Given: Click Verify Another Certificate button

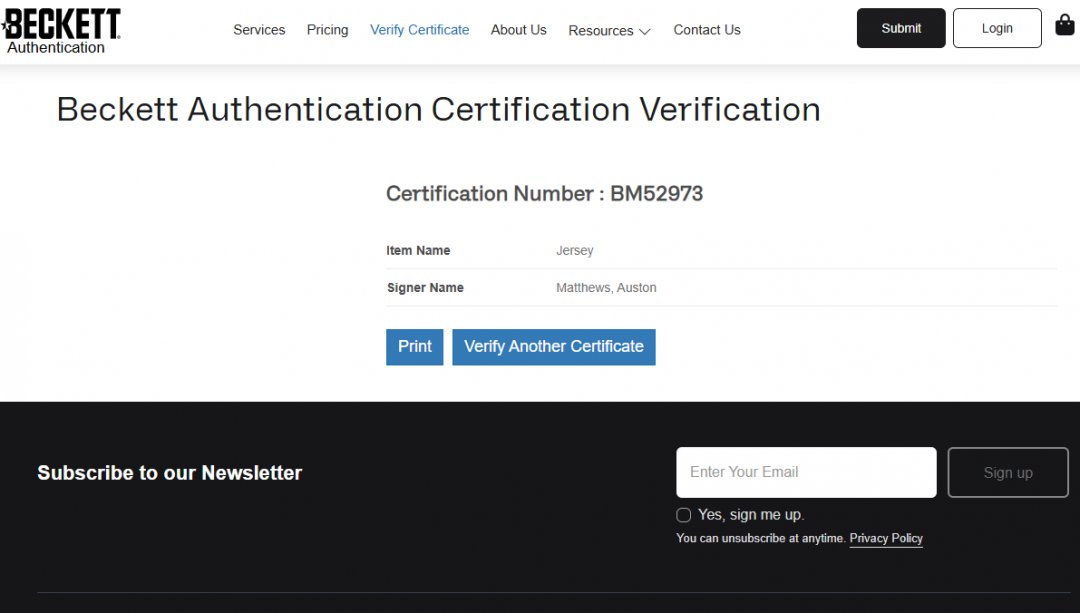Looking at the screenshot, I should click(553, 347).
